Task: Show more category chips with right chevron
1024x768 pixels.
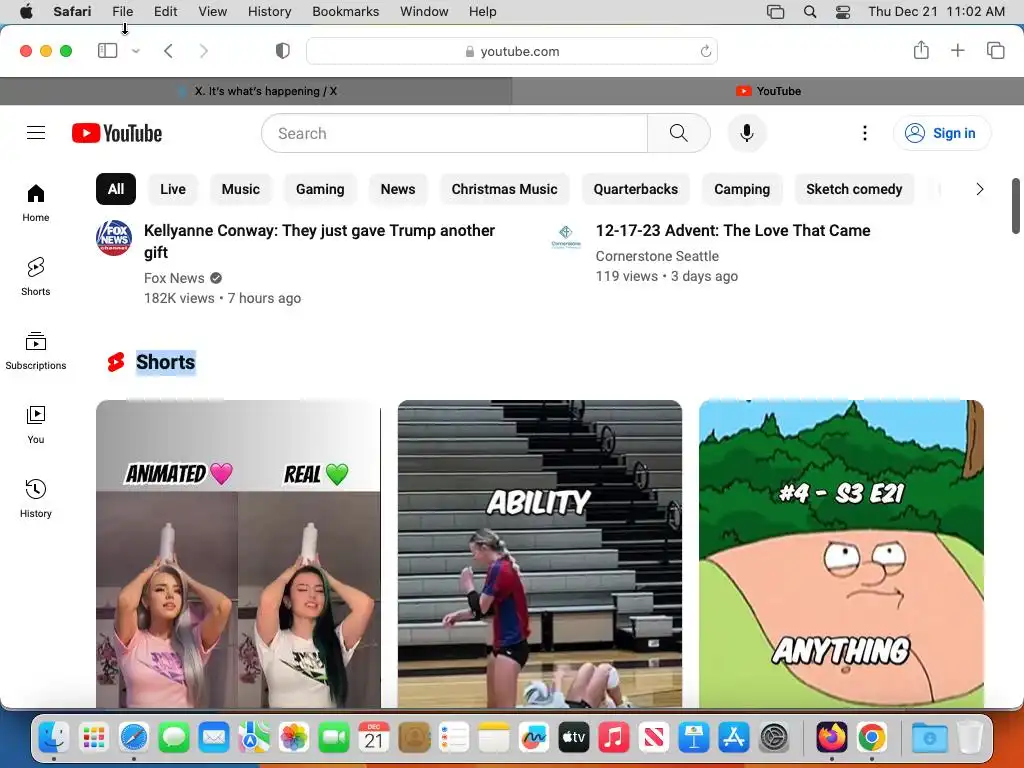Action: (x=980, y=189)
